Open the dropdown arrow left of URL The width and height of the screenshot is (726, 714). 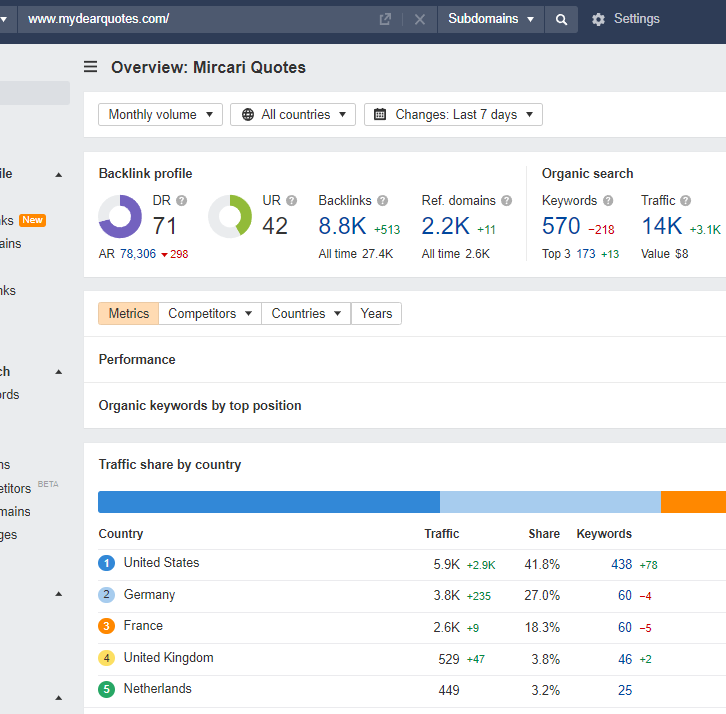click(x=4, y=19)
